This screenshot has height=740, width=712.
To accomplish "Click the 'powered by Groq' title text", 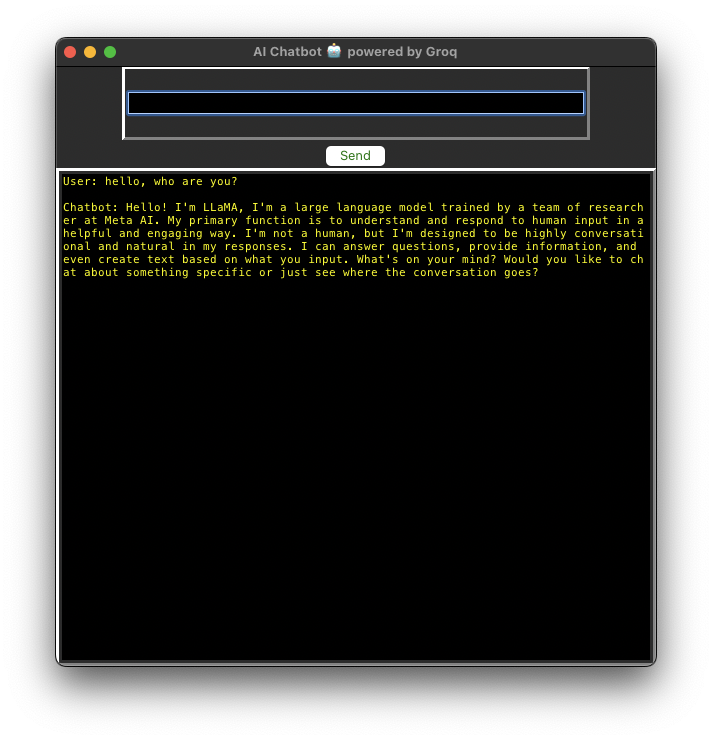I will [402, 52].
